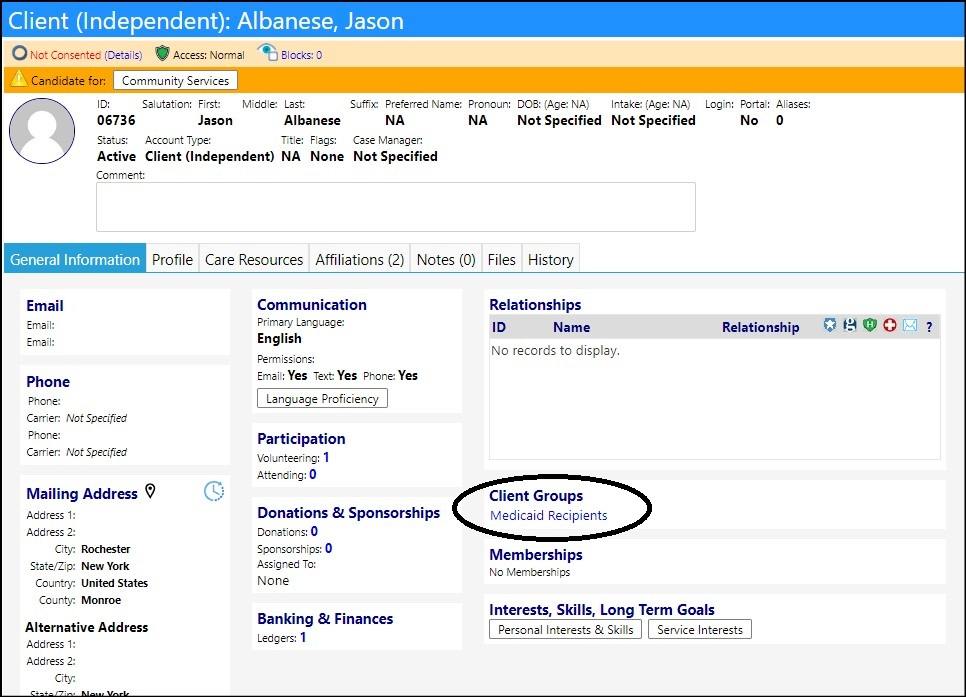The height and width of the screenshot is (697, 966).
Task: Click the client ID value 06736
Action: [116, 120]
